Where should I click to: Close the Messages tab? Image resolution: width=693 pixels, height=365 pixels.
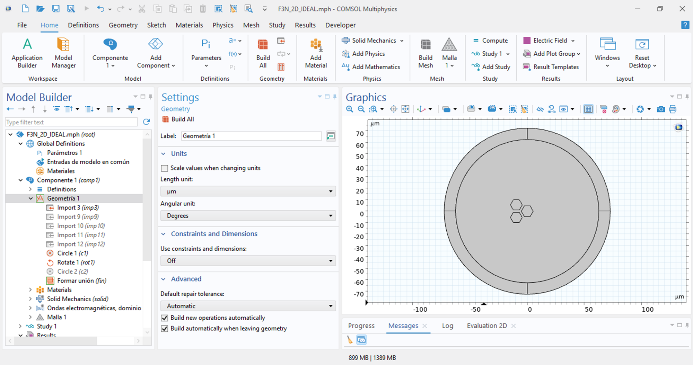[425, 326]
